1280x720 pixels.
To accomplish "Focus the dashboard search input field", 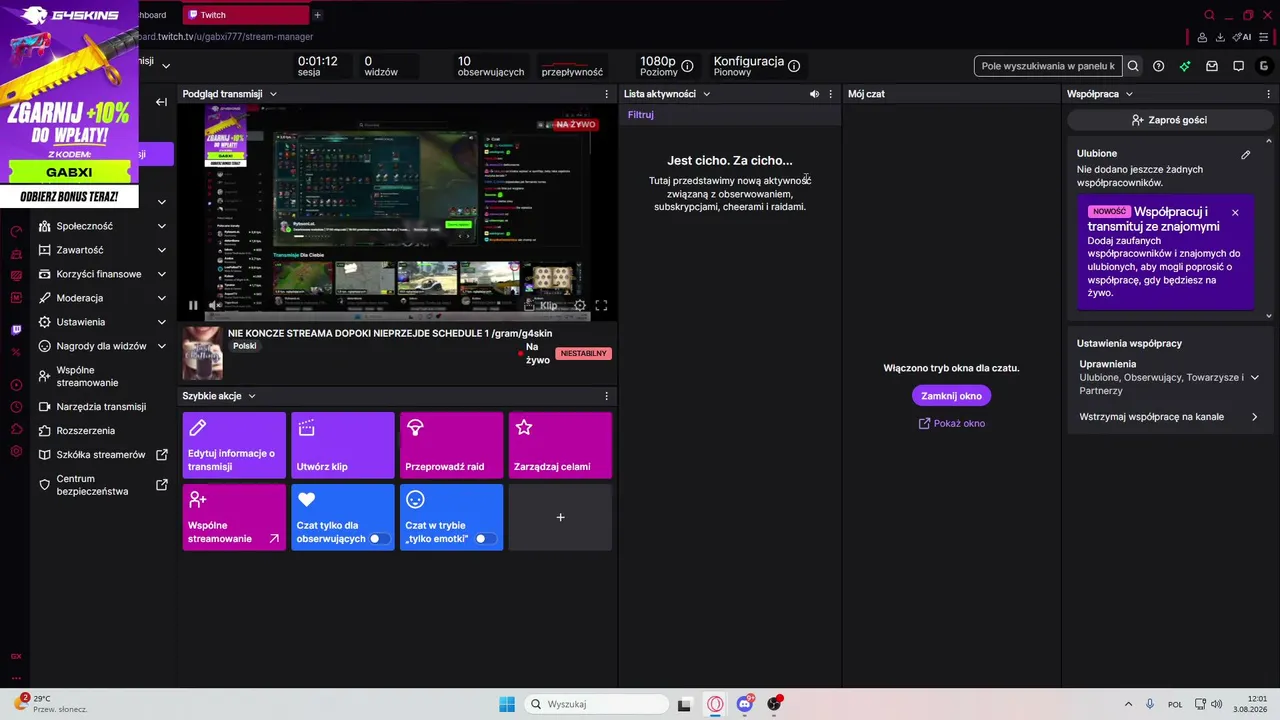I will pyautogui.click(x=1048, y=66).
